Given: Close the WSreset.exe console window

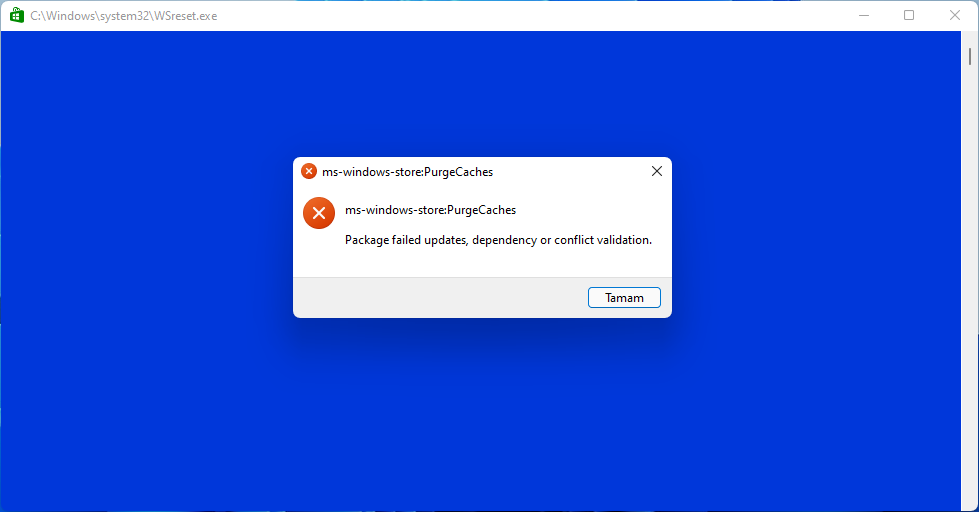Looking at the screenshot, I should point(955,16).
